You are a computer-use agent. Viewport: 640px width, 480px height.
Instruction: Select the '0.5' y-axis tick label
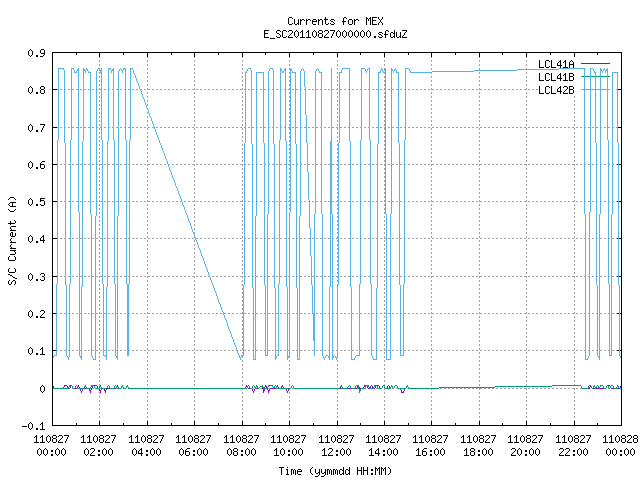pos(36,202)
